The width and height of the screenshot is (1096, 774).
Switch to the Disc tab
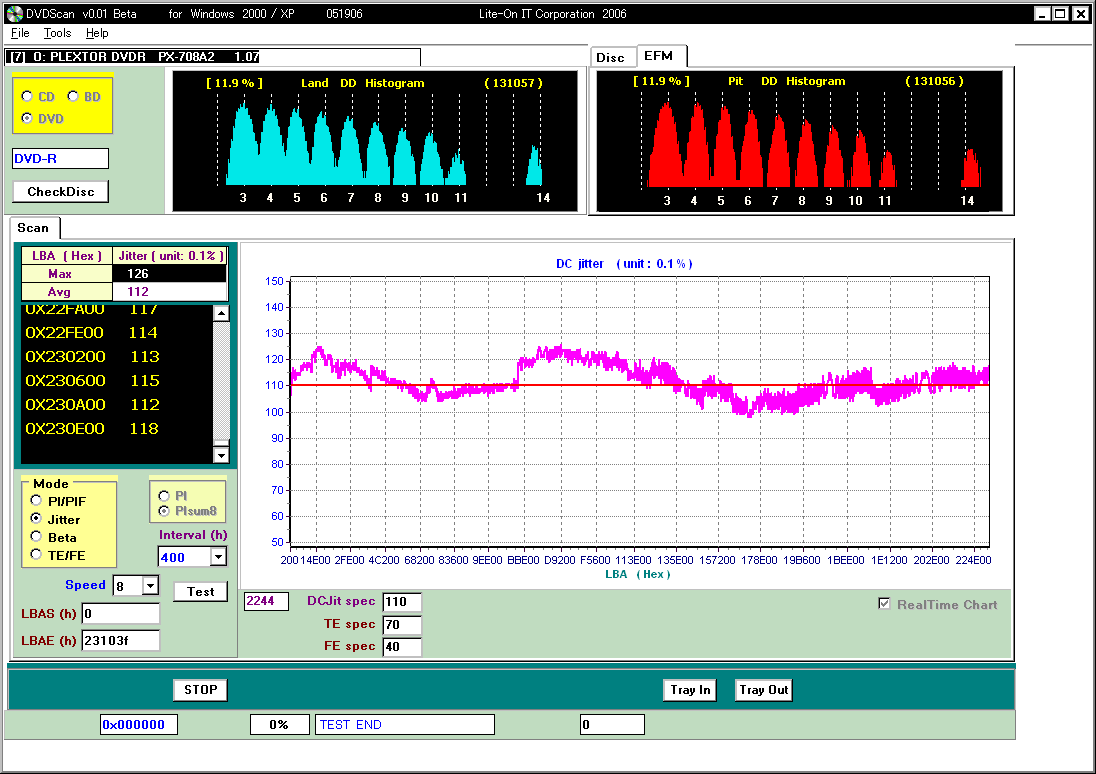610,57
